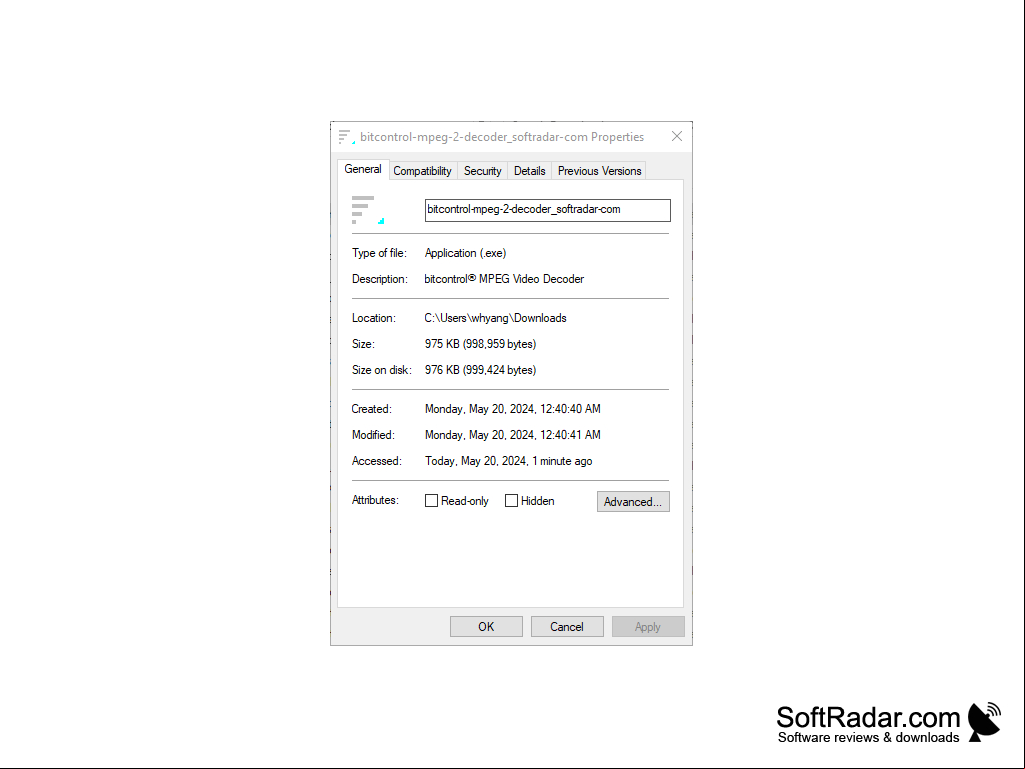Click the C:\Users\whyang\Downloads location path
Screen dimensions: 1025x769
click(x=496, y=318)
